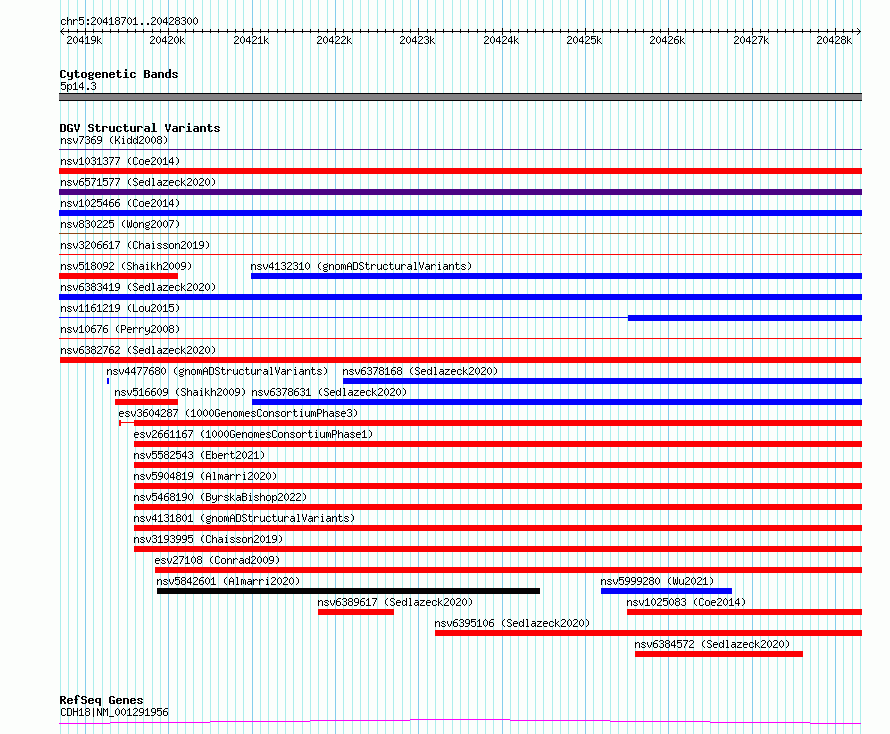Select the black nsv5842601 (Almarri2020) bar
890x734 pixels.
(x=349, y=591)
